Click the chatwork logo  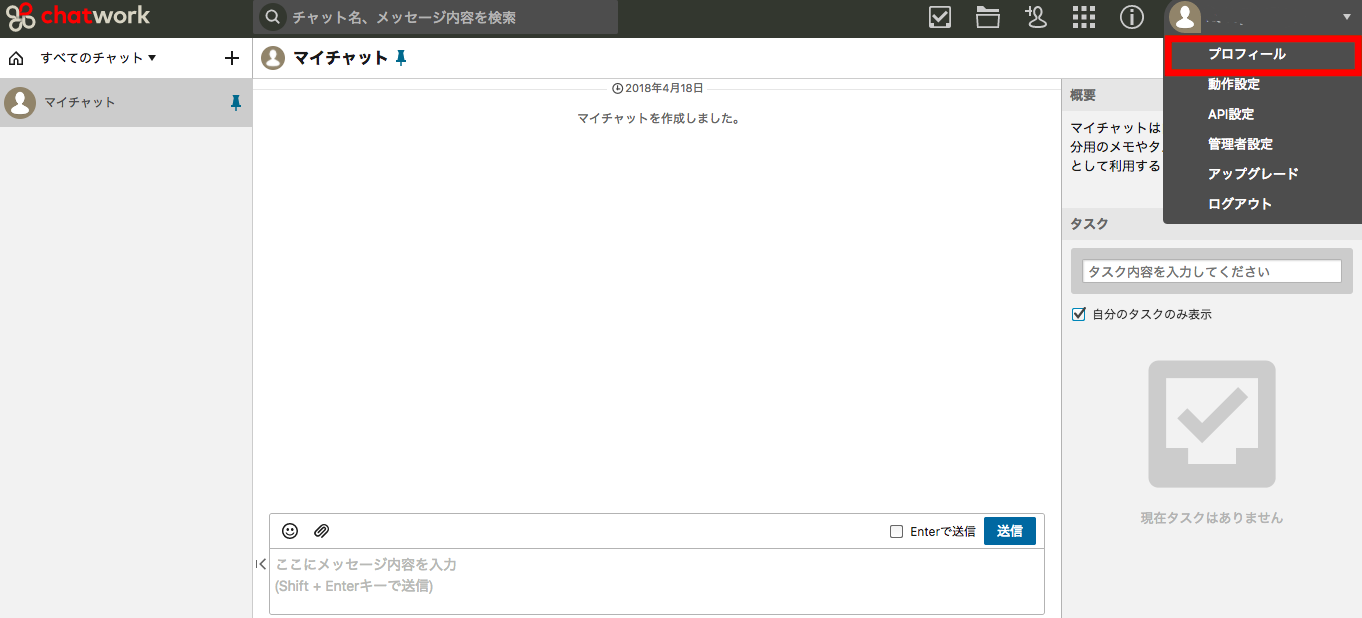pyautogui.click(x=78, y=17)
